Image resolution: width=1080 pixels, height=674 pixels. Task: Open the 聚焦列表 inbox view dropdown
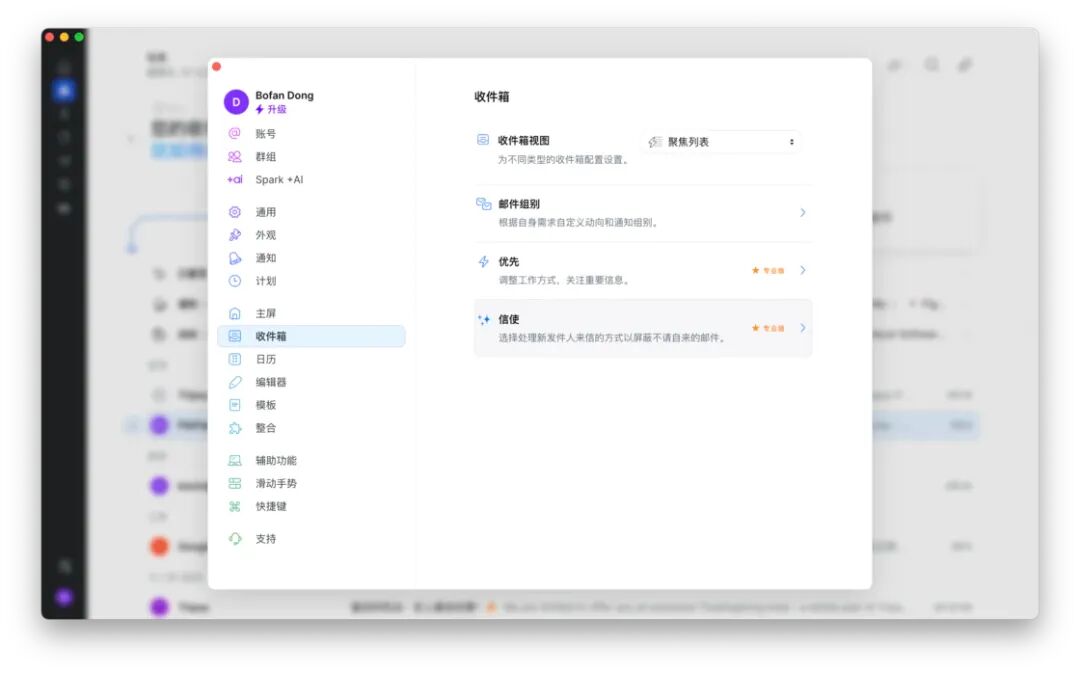(x=721, y=142)
